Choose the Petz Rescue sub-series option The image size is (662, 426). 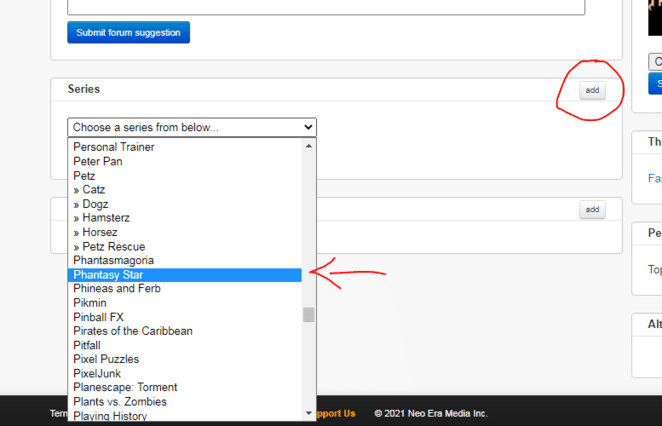[184, 247]
